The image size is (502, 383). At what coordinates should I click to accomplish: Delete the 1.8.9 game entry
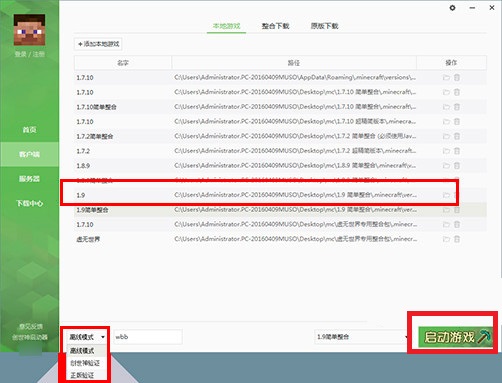[x=457, y=166]
